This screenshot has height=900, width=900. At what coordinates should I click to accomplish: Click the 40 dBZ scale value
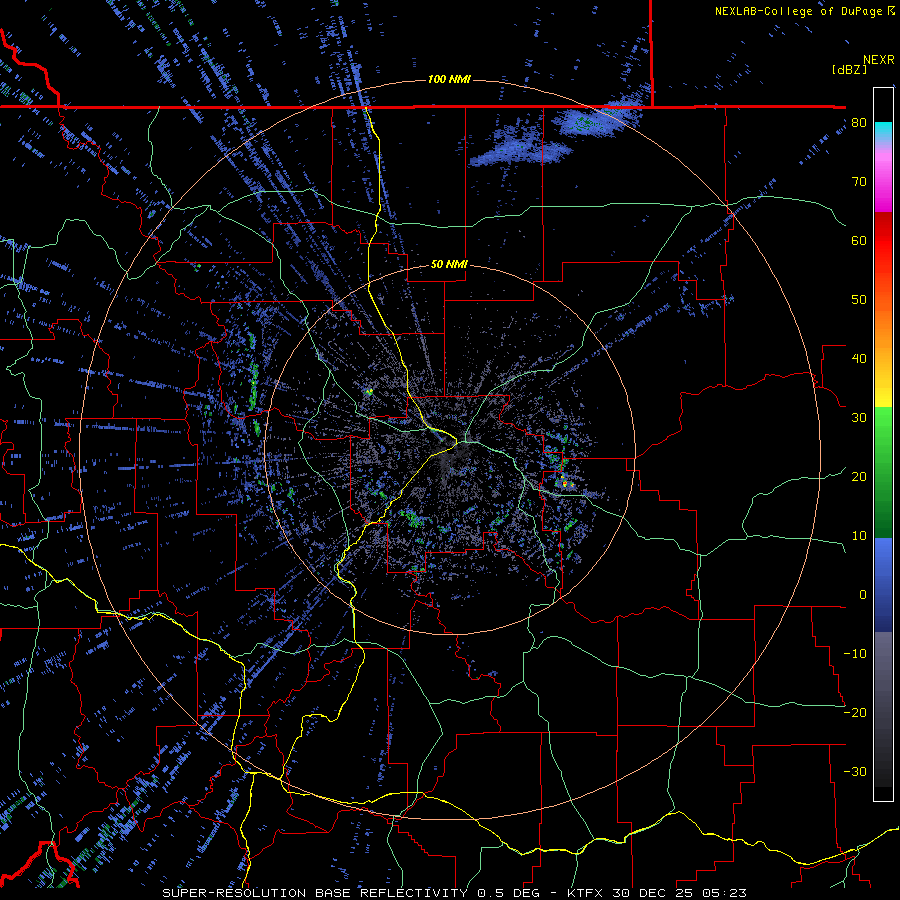pyautogui.click(x=859, y=359)
